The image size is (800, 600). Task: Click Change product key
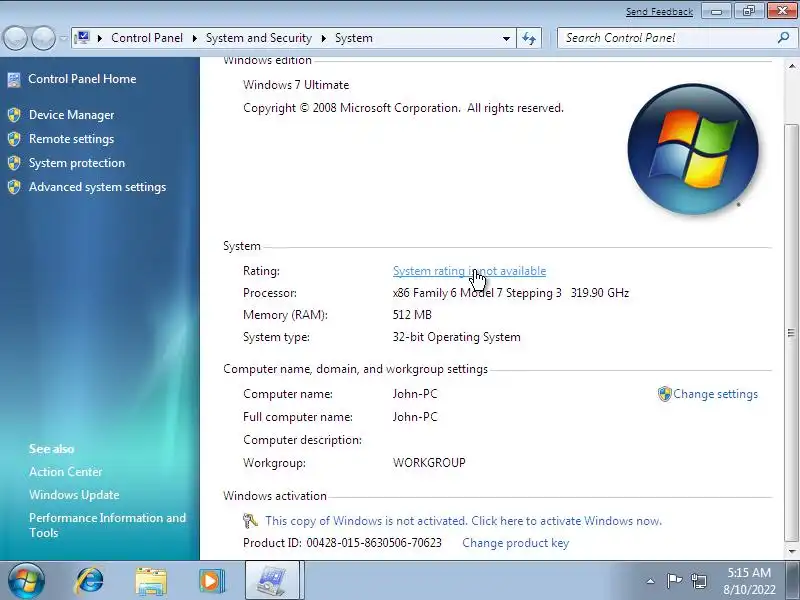(515, 543)
